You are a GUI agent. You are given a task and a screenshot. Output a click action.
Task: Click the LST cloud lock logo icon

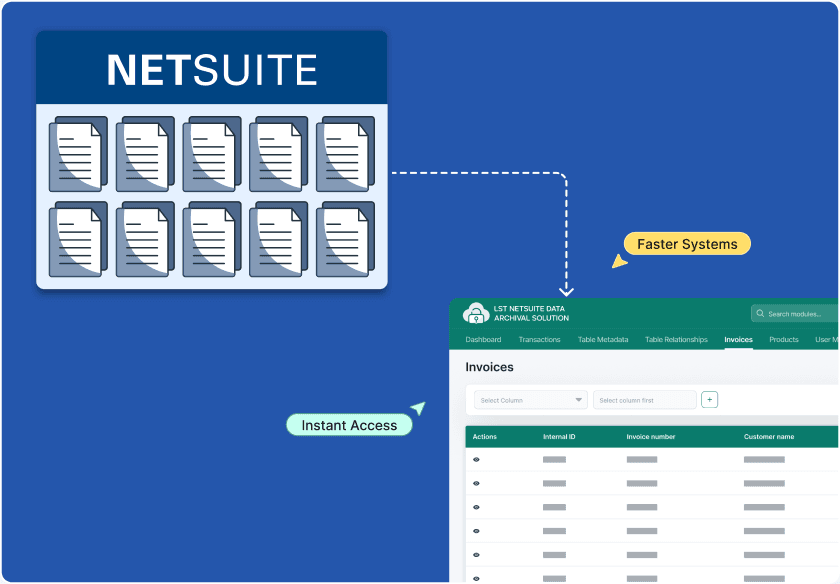pos(476,313)
